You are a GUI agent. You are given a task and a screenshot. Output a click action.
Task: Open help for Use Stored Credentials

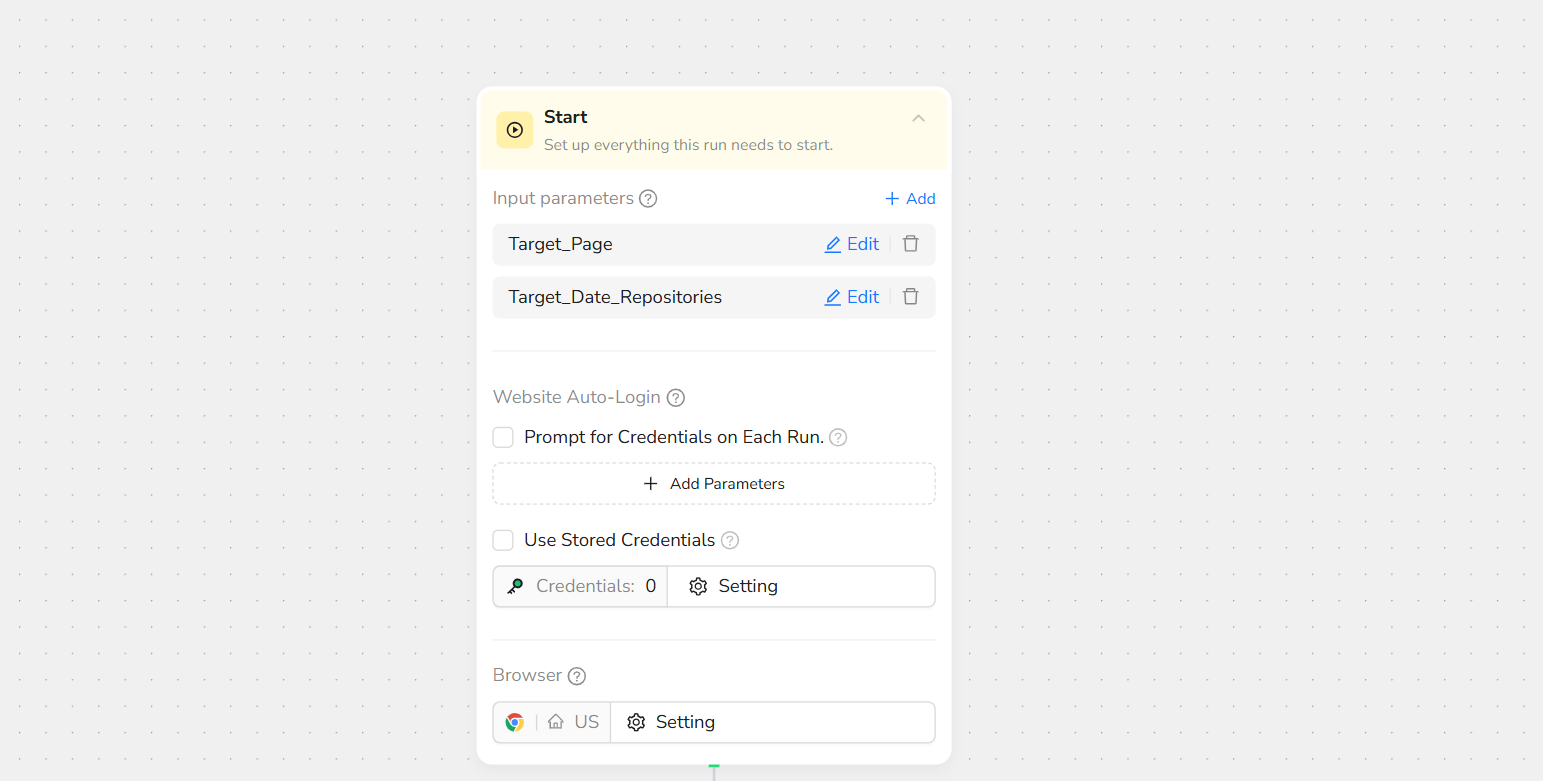[730, 541]
